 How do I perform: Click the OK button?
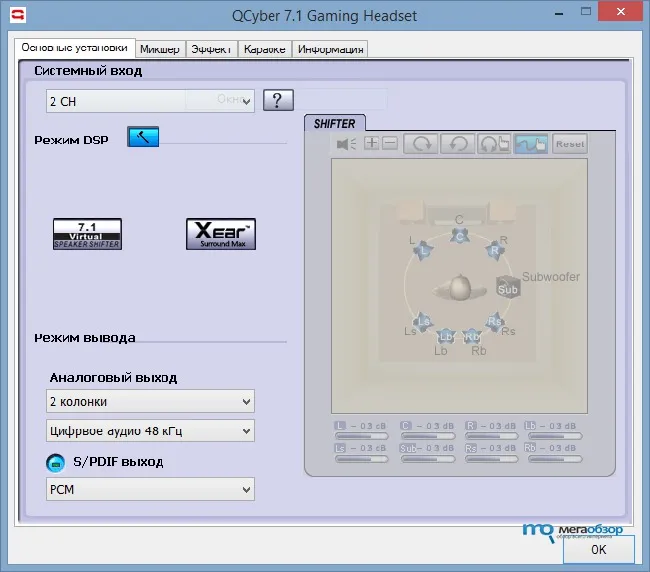(x=598, y=549)
